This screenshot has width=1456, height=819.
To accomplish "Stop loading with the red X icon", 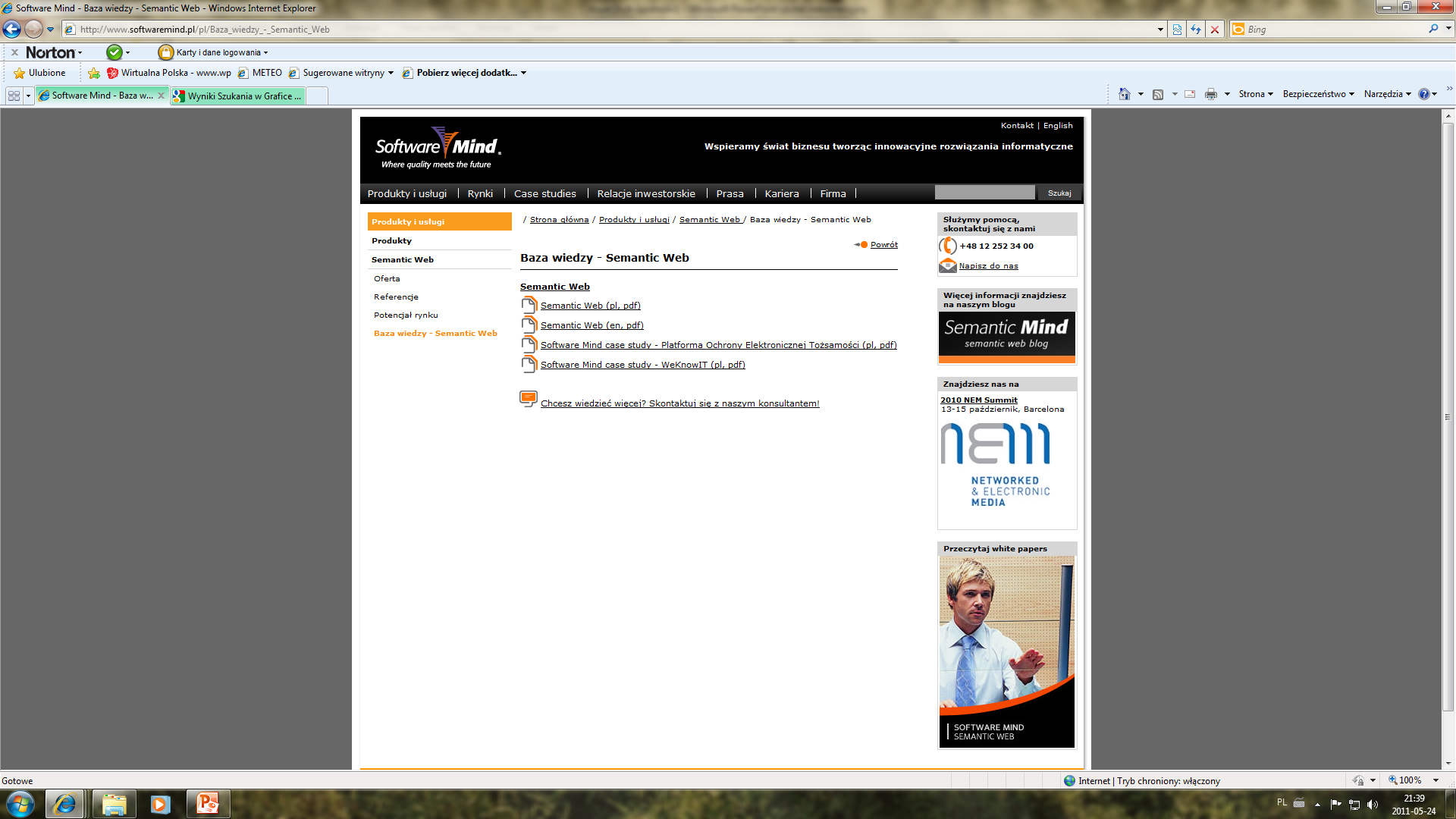I will pos(1215,29).
